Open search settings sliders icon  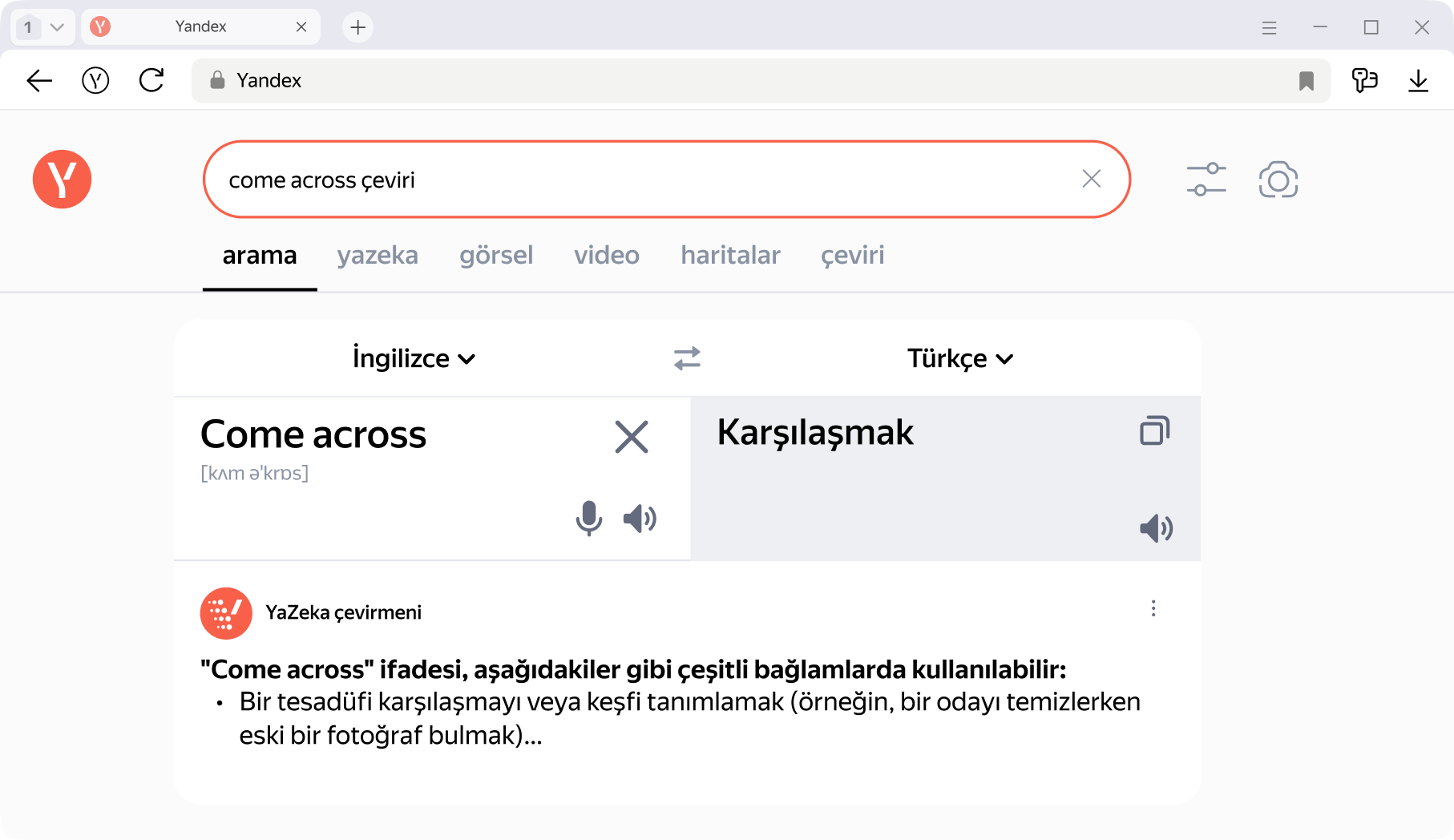click(x=1206, y=180)
